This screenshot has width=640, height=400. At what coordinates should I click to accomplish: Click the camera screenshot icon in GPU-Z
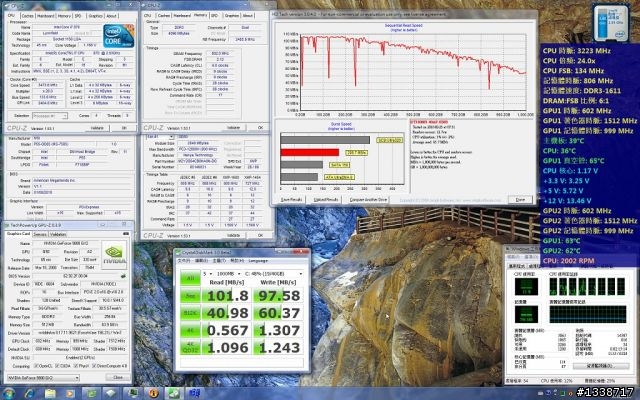126,234
